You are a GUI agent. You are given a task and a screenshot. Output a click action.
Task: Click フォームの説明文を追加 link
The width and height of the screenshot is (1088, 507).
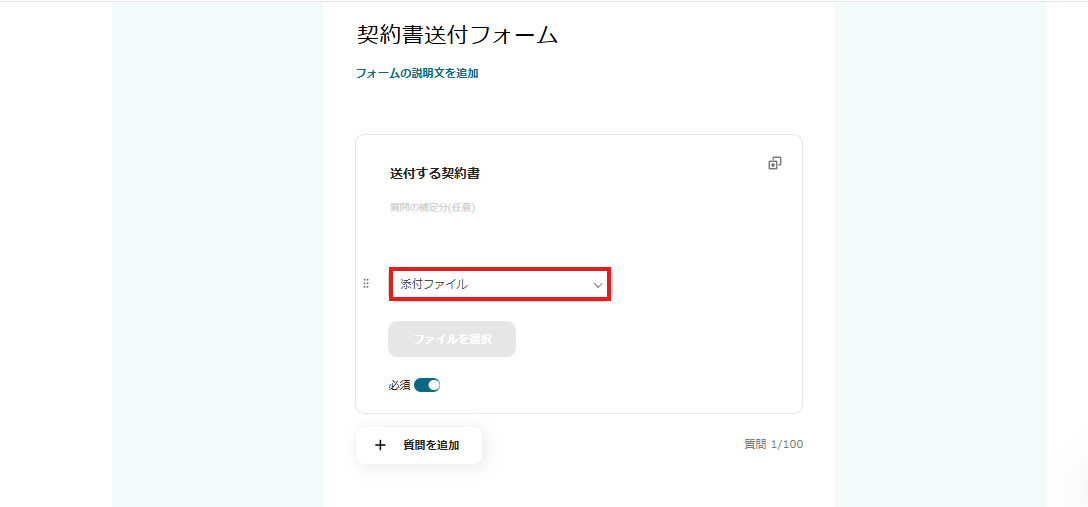pyautogui.click(x=417, y=73)
